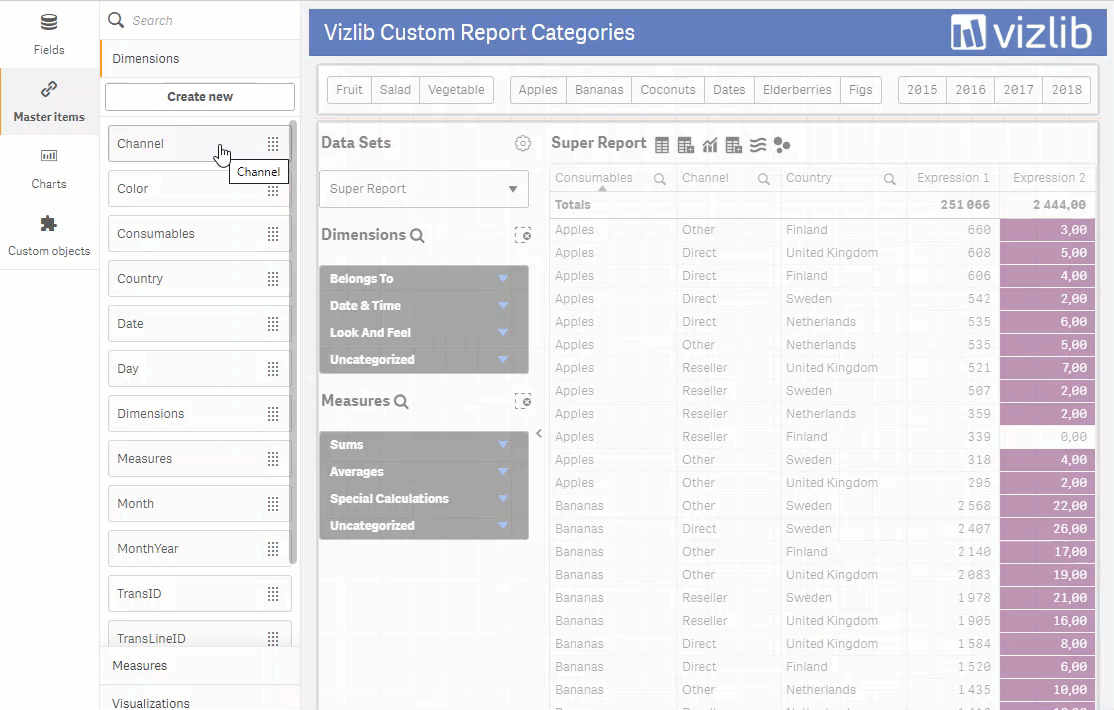Click the master items list scrollbar

pos(293,341)
